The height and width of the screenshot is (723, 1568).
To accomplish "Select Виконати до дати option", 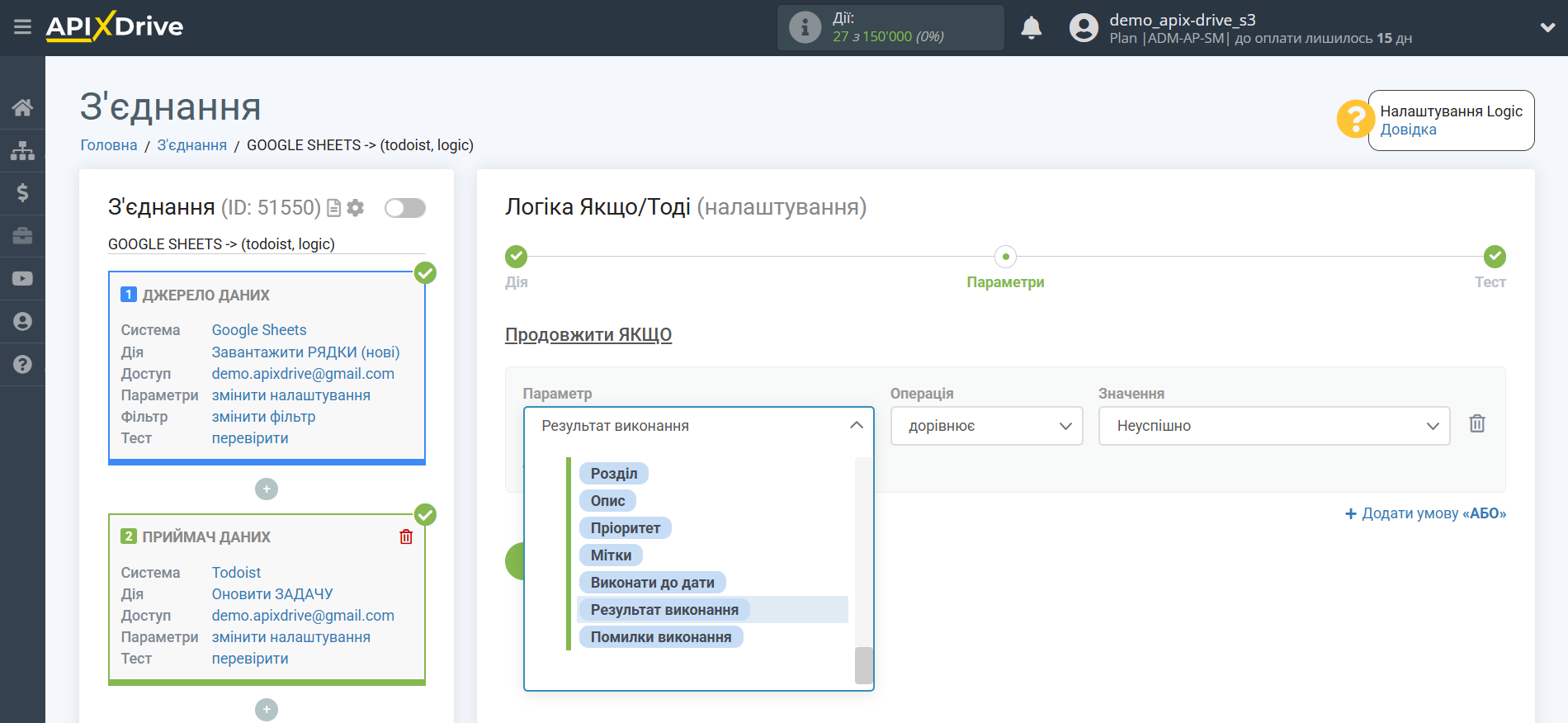I will pos(652,583).
